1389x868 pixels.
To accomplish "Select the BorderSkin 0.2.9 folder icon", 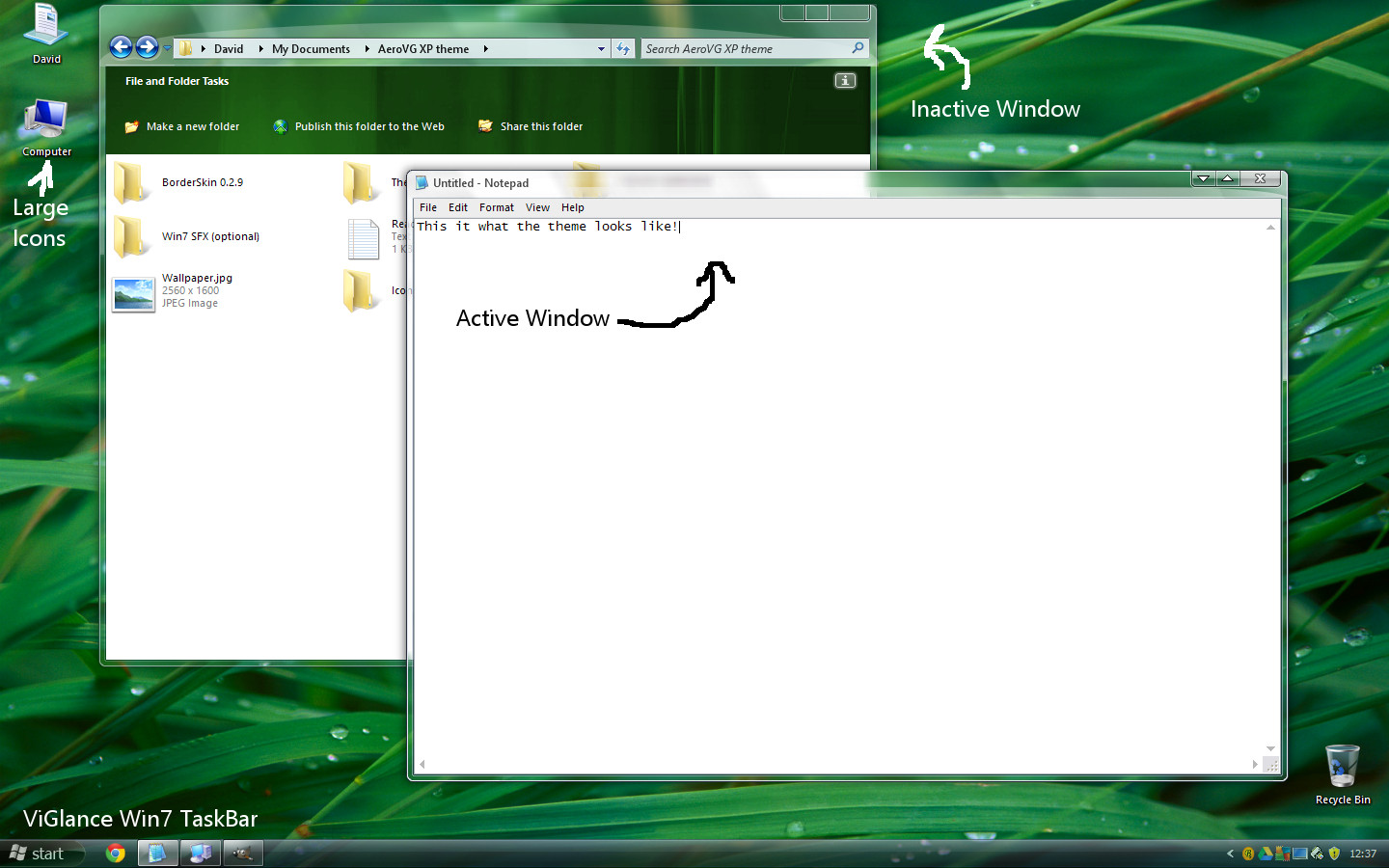I will coord(131,182).
